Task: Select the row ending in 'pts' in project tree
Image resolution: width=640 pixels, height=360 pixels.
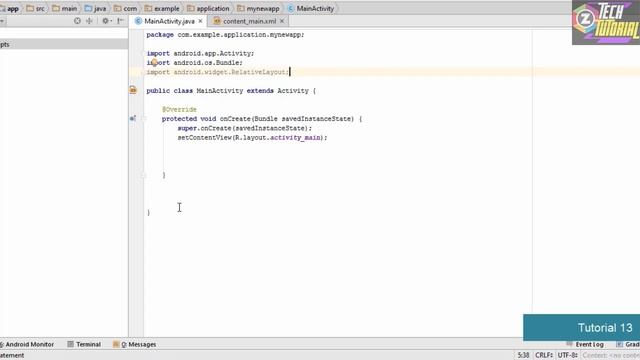Action: 64,44
